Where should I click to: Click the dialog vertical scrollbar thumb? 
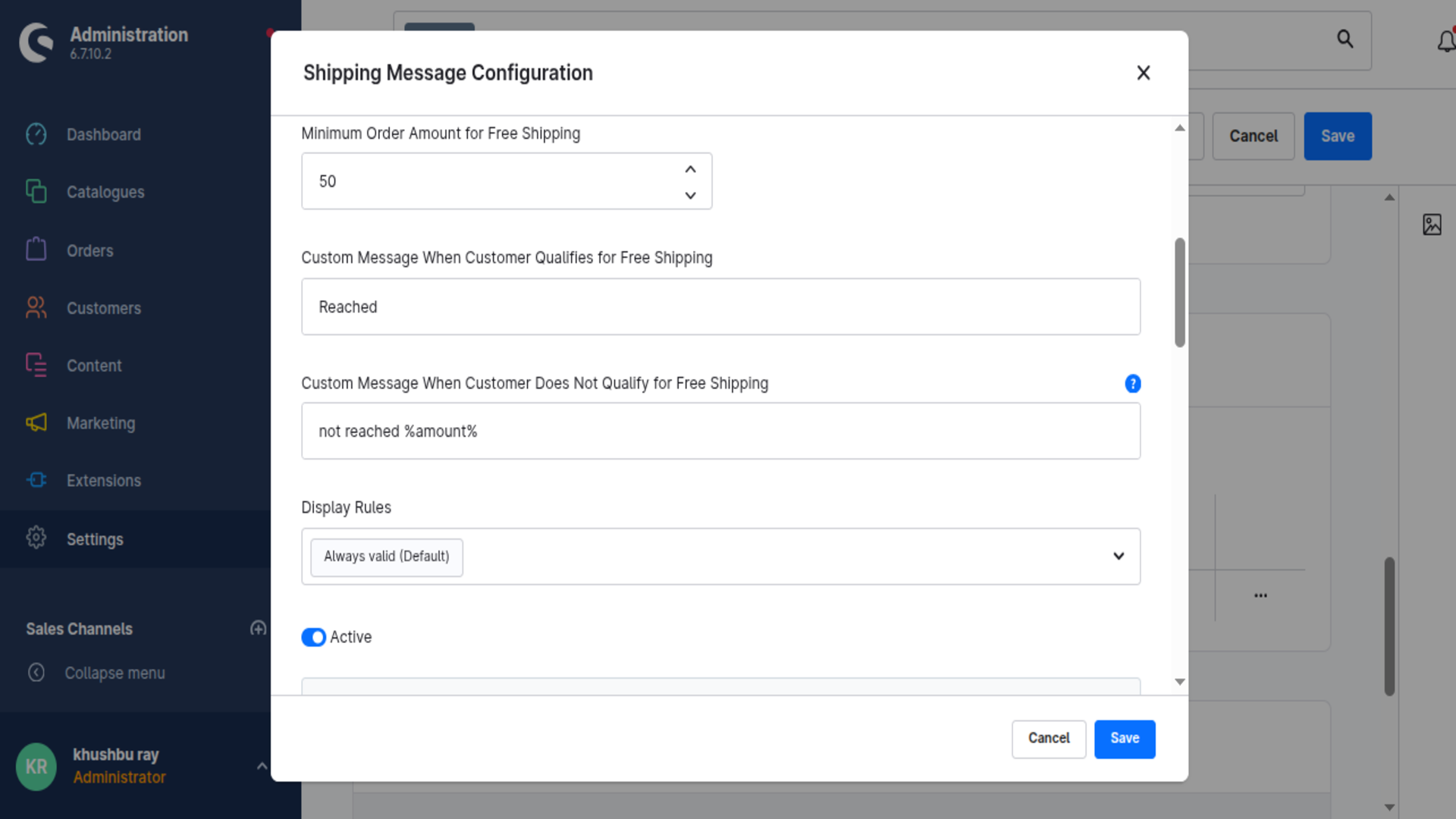pyautogui.click(x=1179, y=293)
